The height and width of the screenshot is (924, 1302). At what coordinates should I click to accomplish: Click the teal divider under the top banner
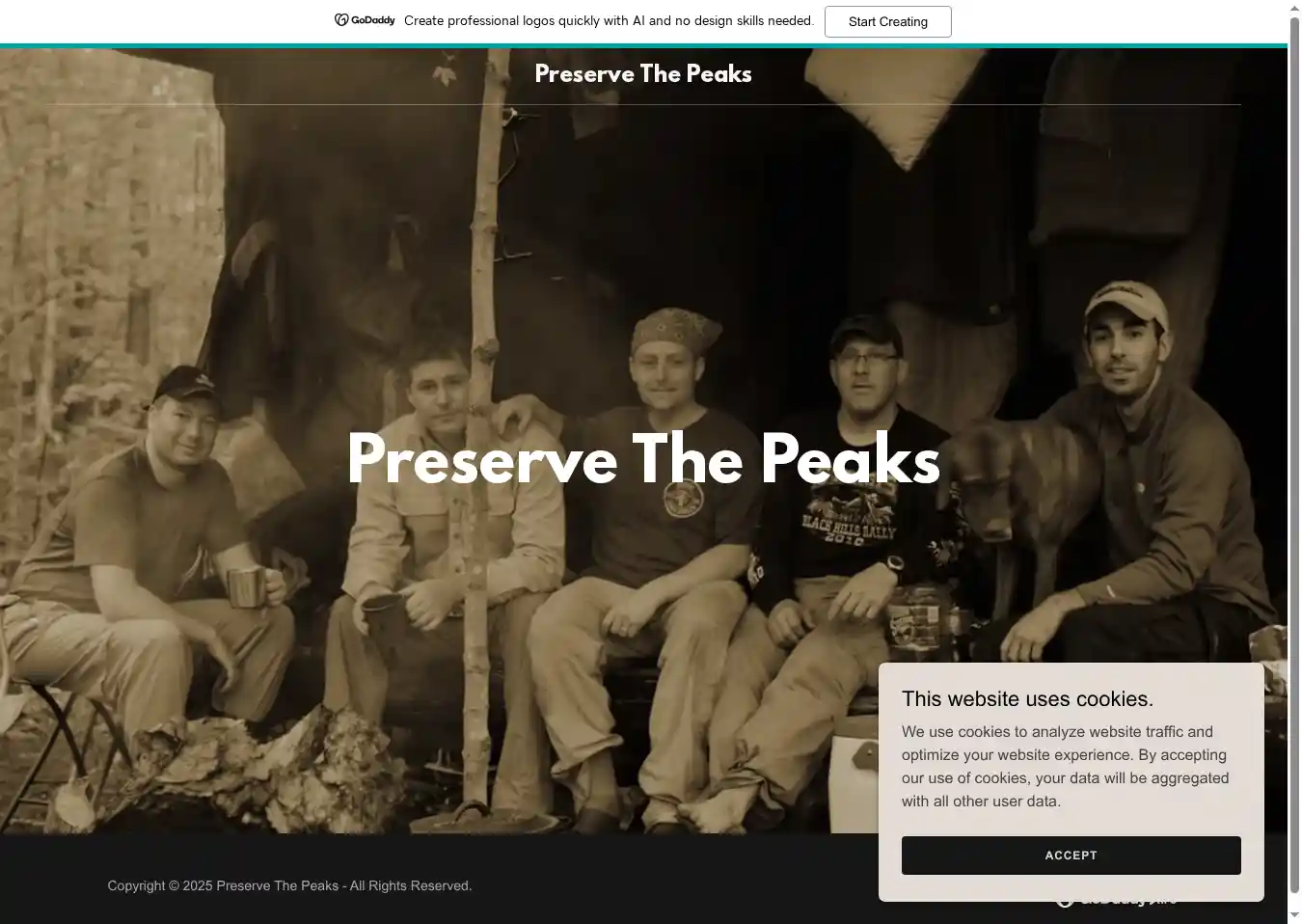[643, 45]
